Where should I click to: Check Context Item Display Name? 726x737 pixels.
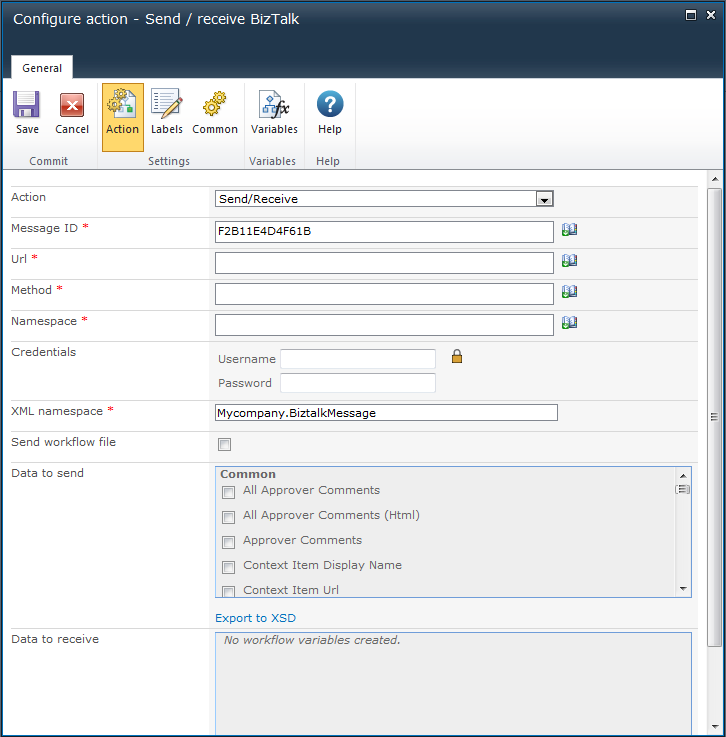tap(228, 567)
